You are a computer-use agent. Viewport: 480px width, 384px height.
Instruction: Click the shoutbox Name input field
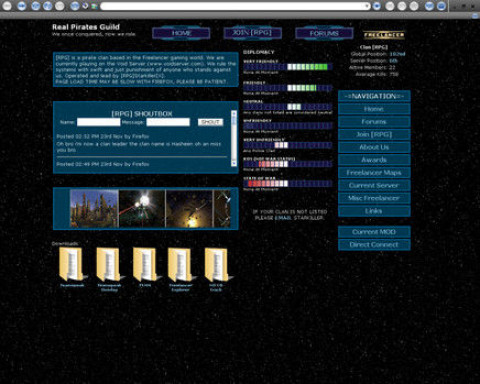coord(99,122)
